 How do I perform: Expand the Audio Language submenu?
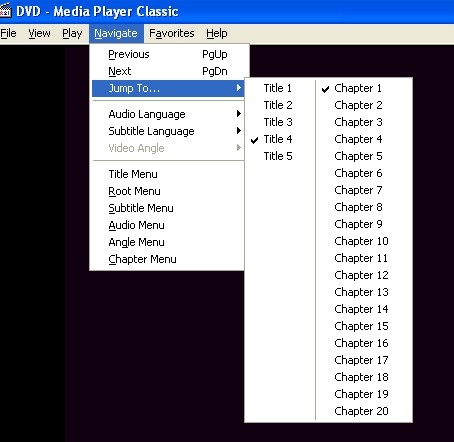coord(168,114)
